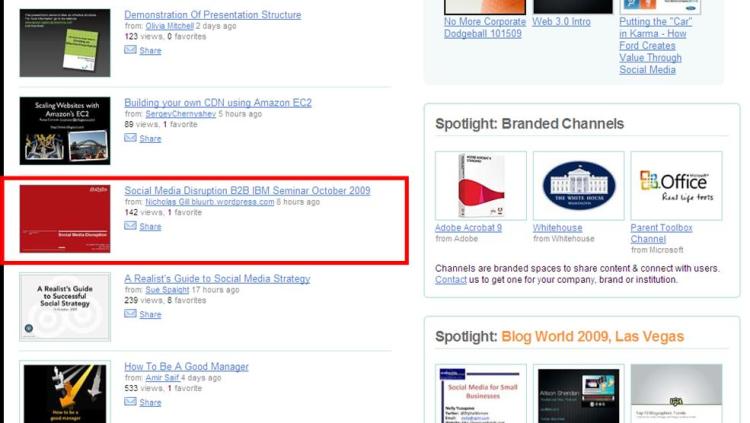
Task: Visit author Olivia Mitchell profile
Action: tap(170, 26)
